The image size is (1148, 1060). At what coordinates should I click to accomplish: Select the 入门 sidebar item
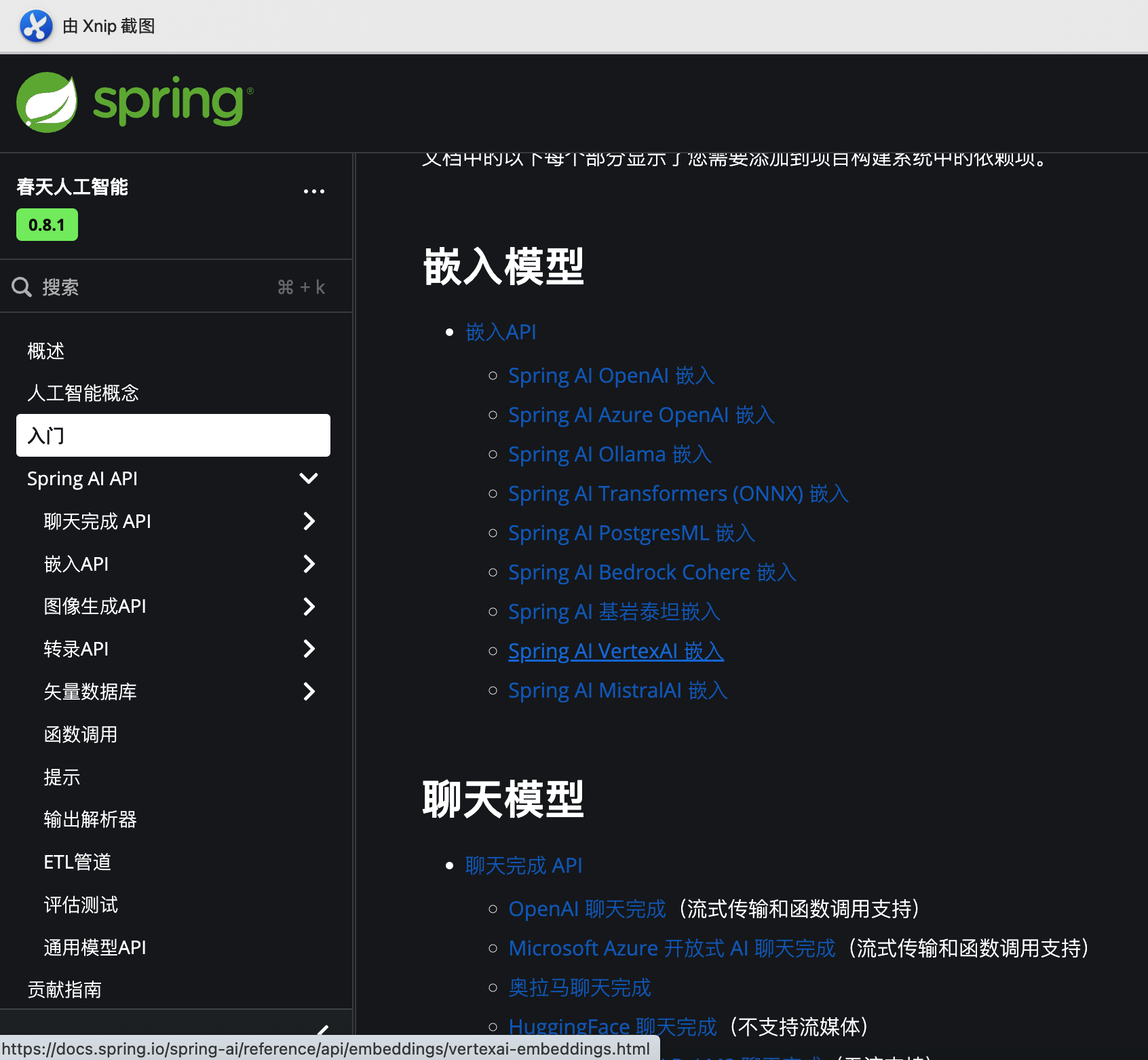point(173,435)
